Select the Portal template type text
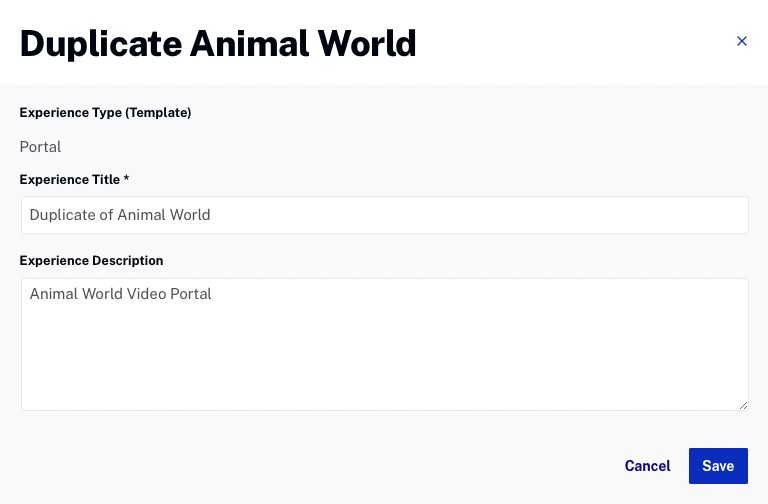The width and height of the screenshot is (768, 504). (x=40, y=147)
